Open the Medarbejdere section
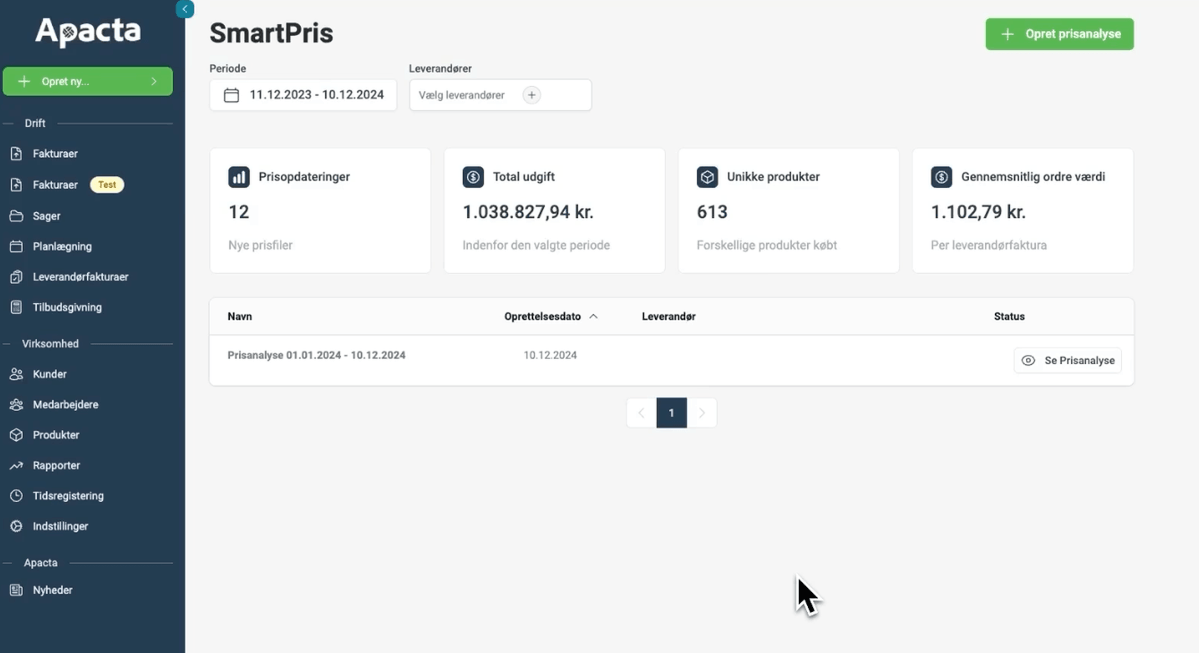This screenshot has width=1199, height=653. pos(65,405)
